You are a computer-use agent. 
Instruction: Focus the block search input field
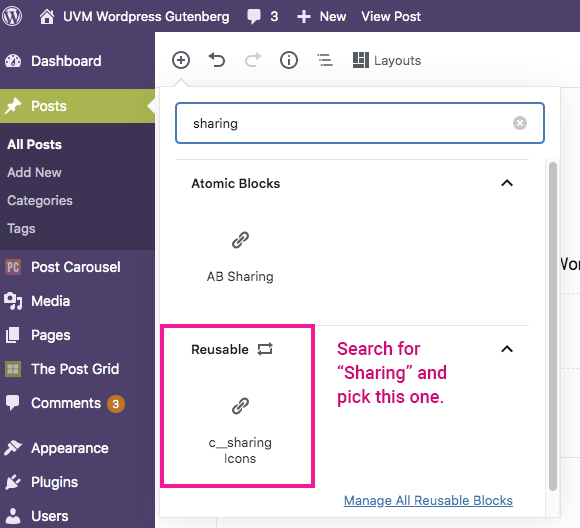[x=360, y=123]
